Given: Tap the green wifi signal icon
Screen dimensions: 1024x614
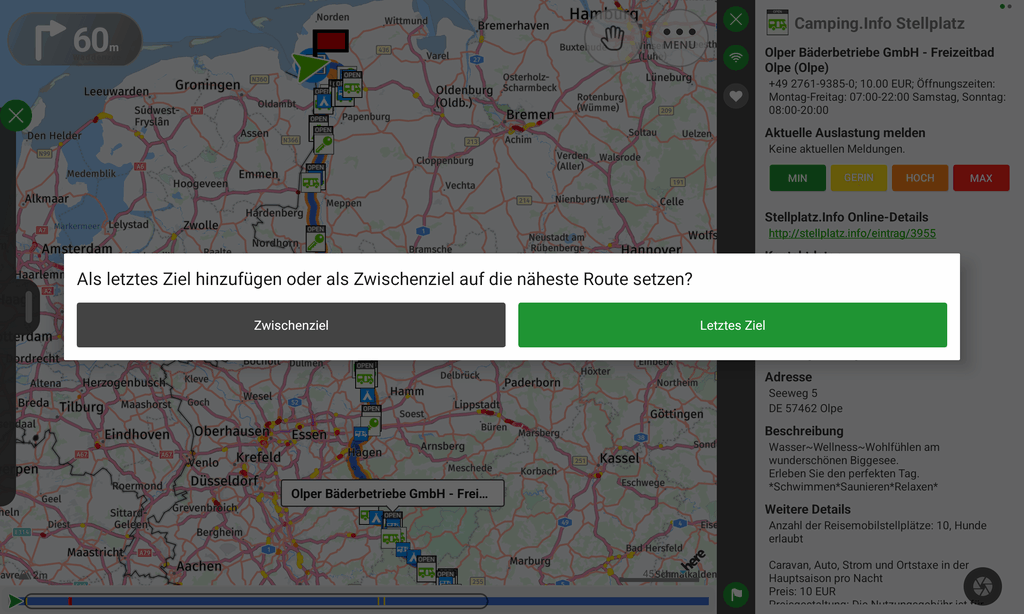Looking at the screenshot, I should pyautogui.click(x=736, y=57).
